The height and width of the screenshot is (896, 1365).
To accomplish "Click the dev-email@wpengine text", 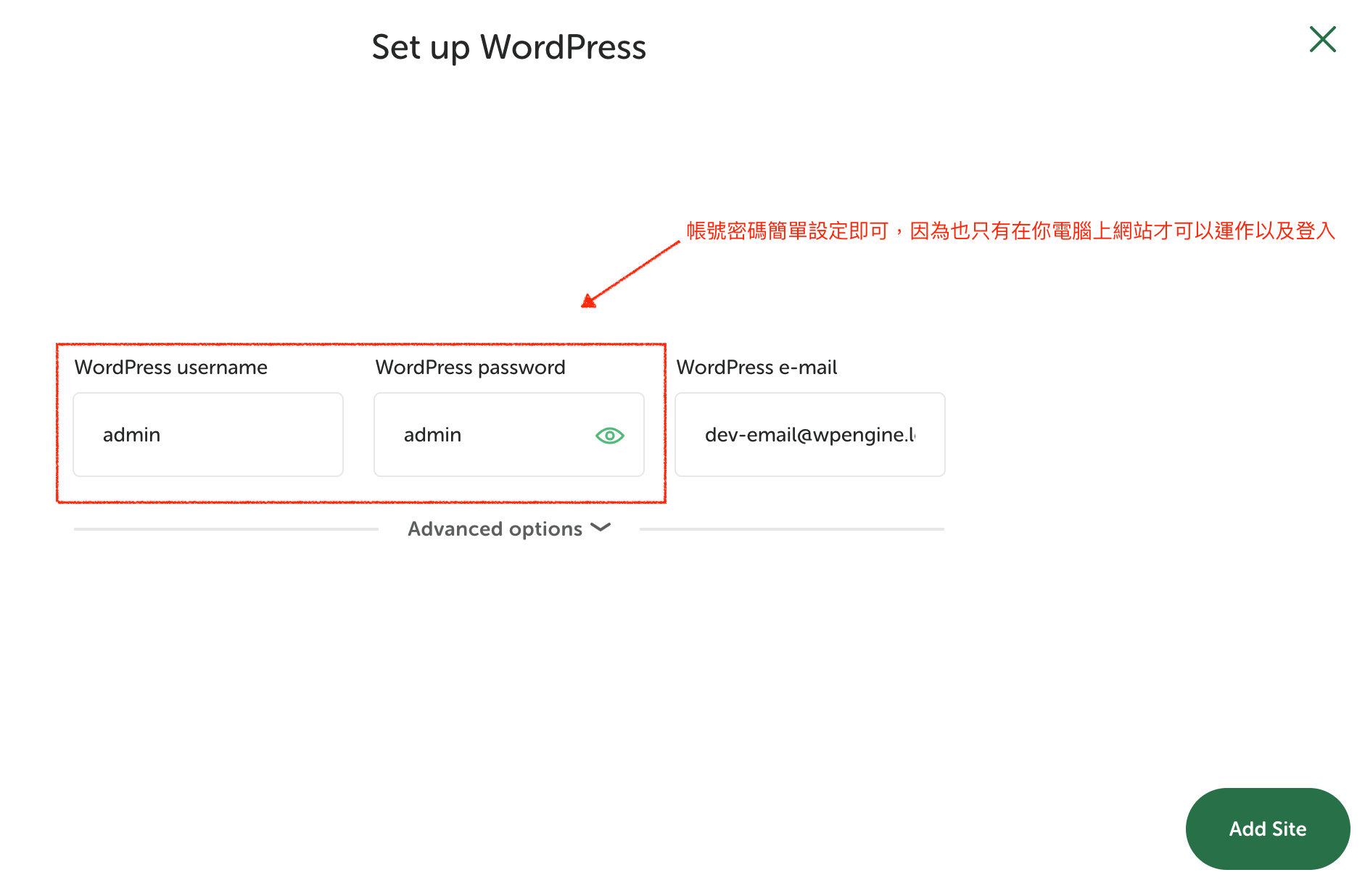I will coord(810,435).
